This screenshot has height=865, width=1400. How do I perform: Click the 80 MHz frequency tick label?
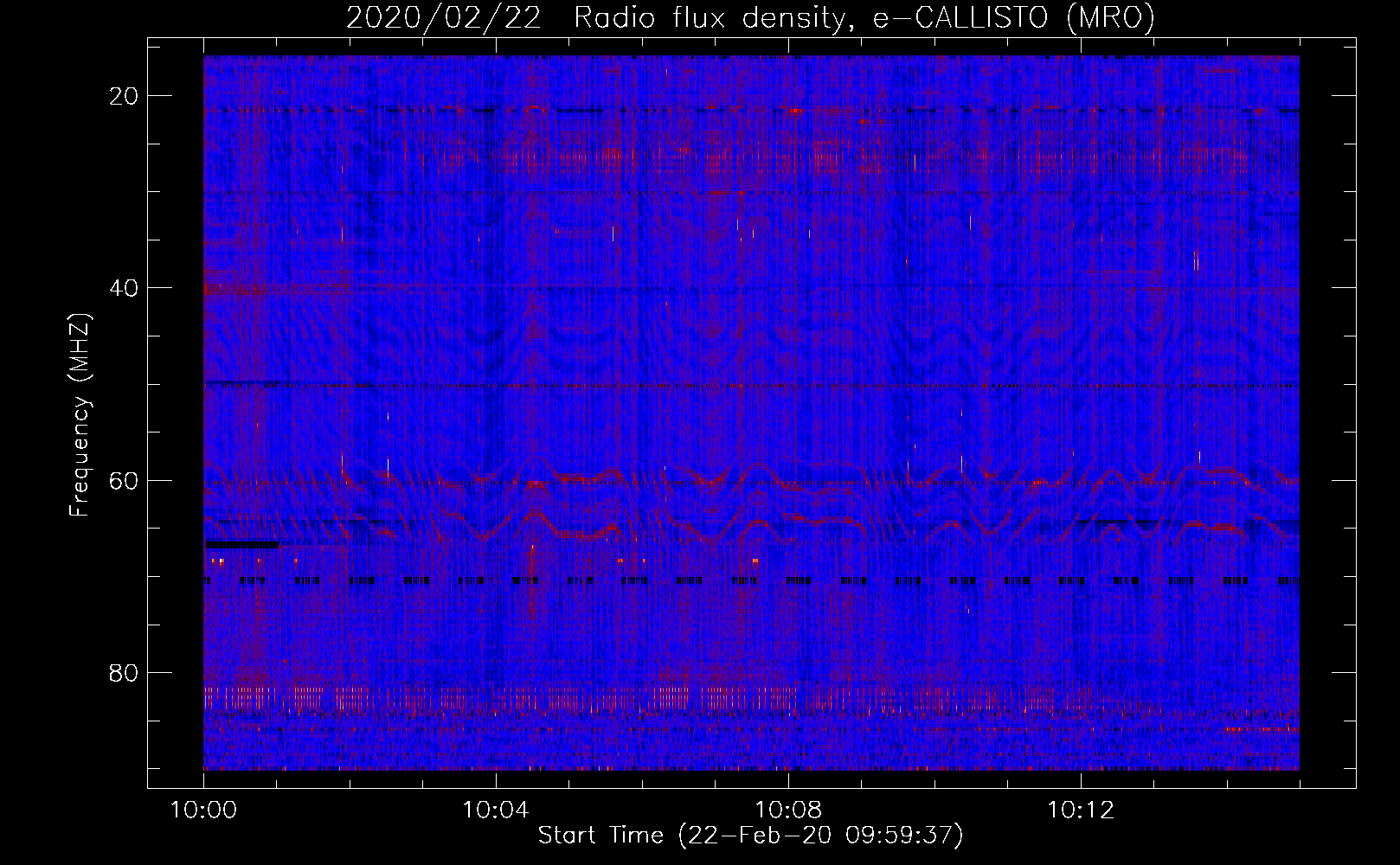click(124, 673)
